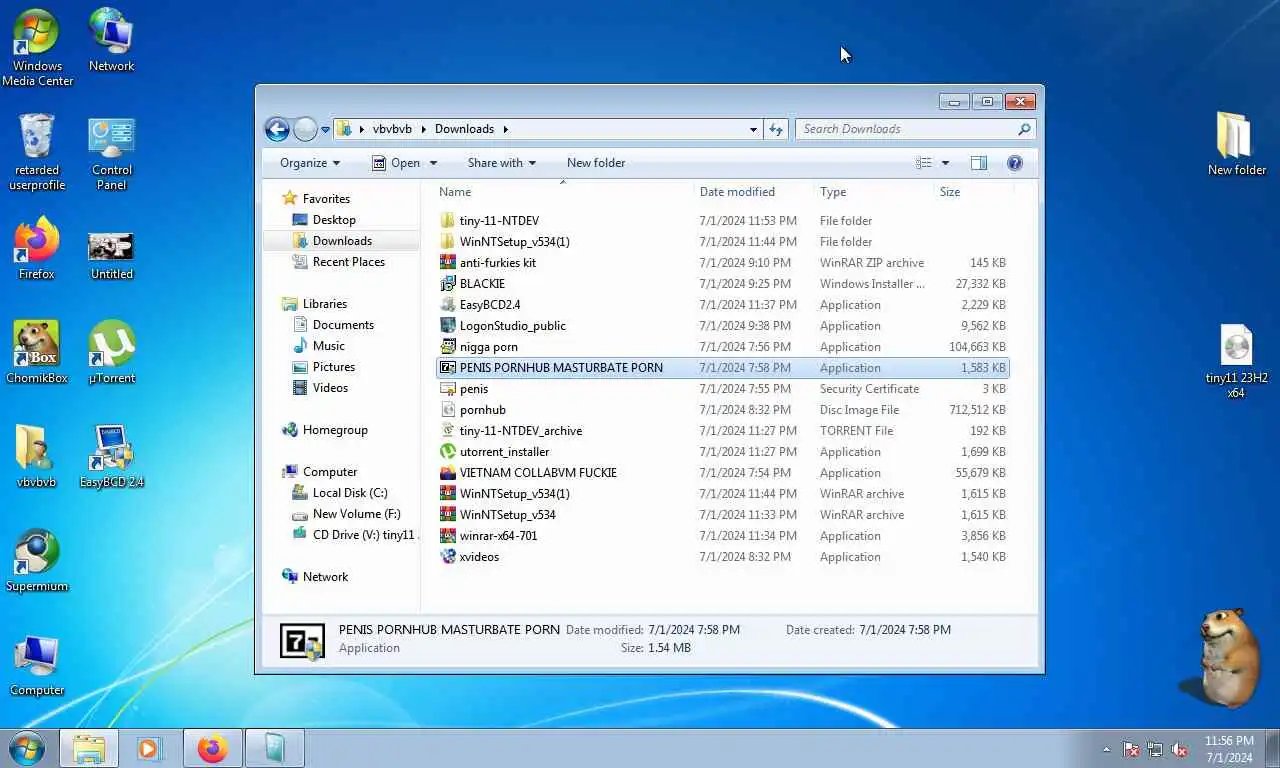Screen dimensions: 1280x768
Task: Click the tiny11 23H2 x64 disc image
Action: 1236,362
